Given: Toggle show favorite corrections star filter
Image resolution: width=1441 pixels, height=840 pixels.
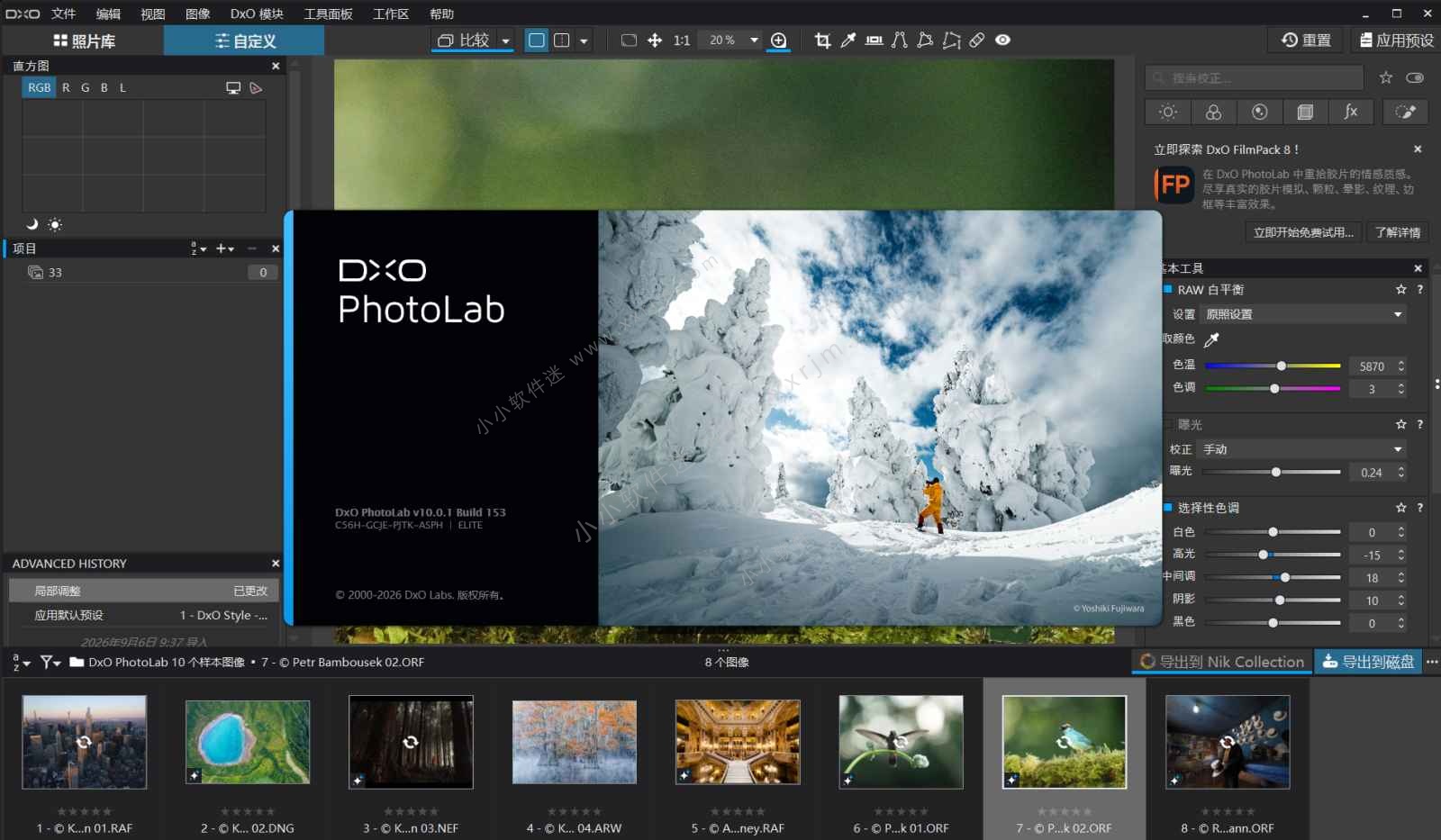Looking at the screenshot, I should pos(1386,78).
